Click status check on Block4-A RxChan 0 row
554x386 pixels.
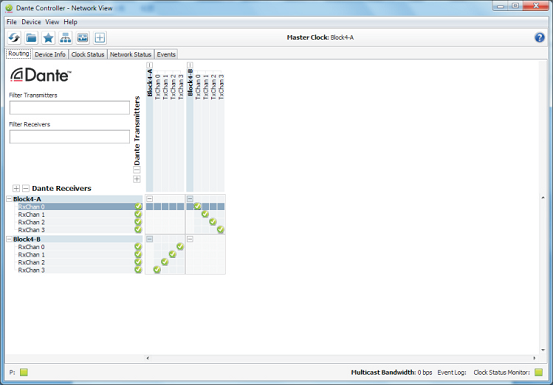coord(138,206)
